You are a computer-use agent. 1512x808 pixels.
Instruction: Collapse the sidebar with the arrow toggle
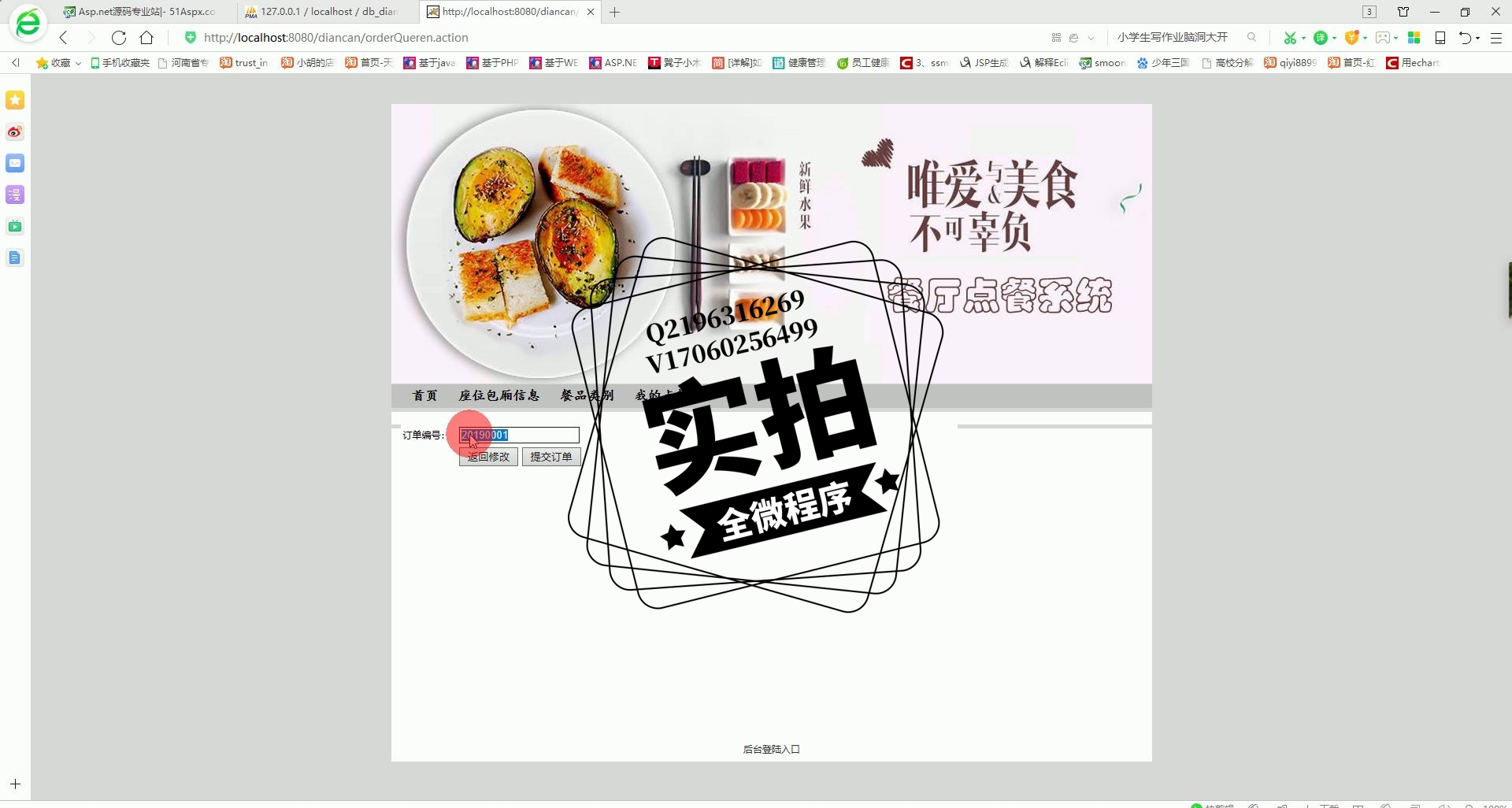pos(15,62)
